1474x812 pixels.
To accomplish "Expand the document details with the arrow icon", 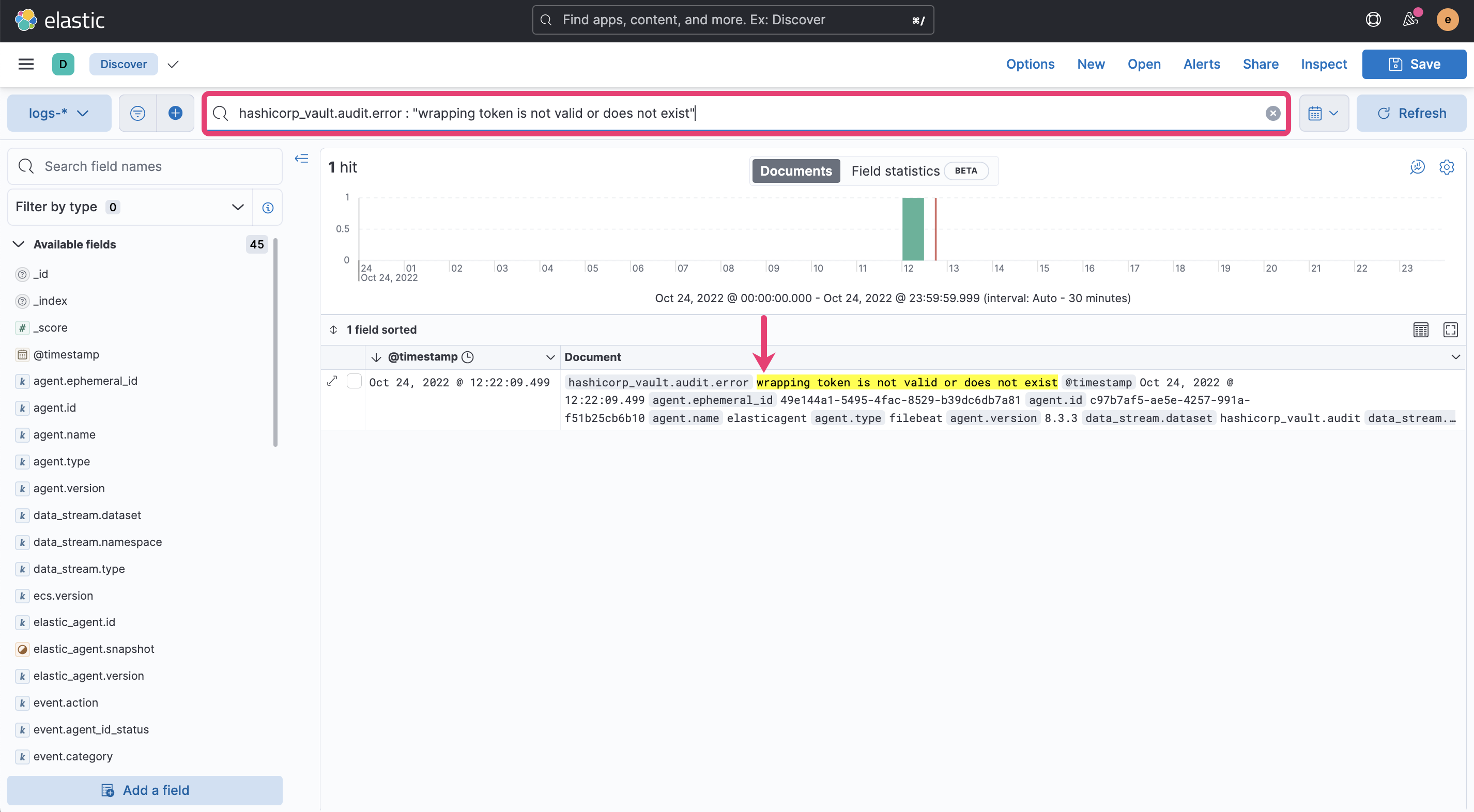I will click(332, 381).
